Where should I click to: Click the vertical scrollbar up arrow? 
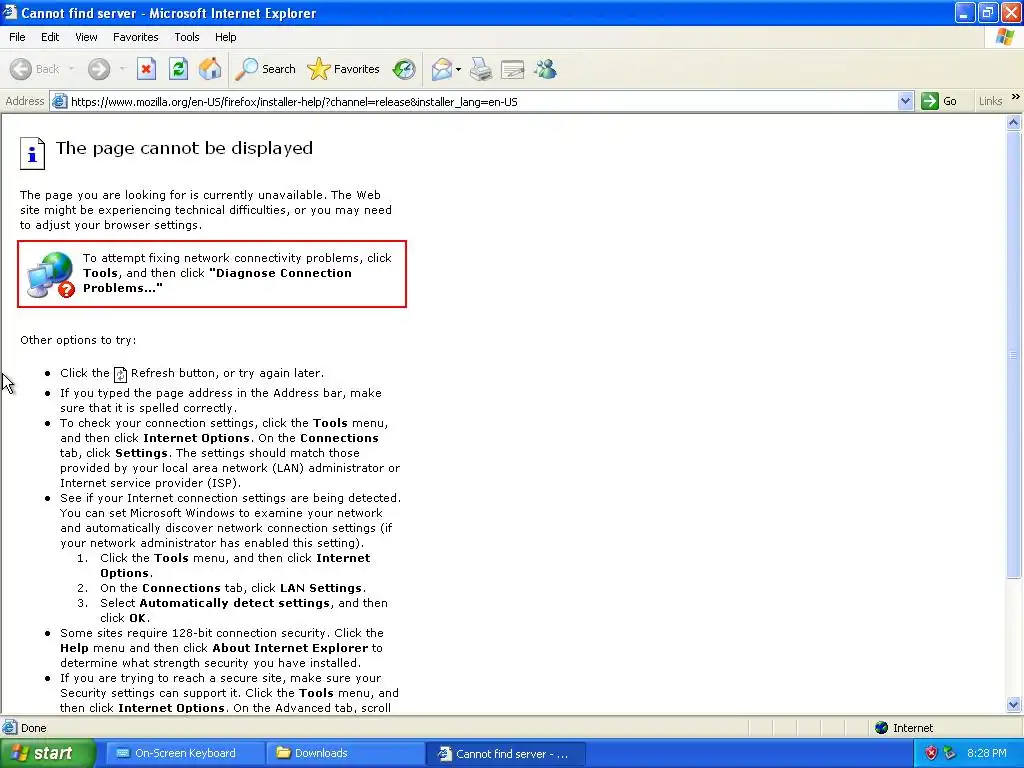coord(1013,122)
